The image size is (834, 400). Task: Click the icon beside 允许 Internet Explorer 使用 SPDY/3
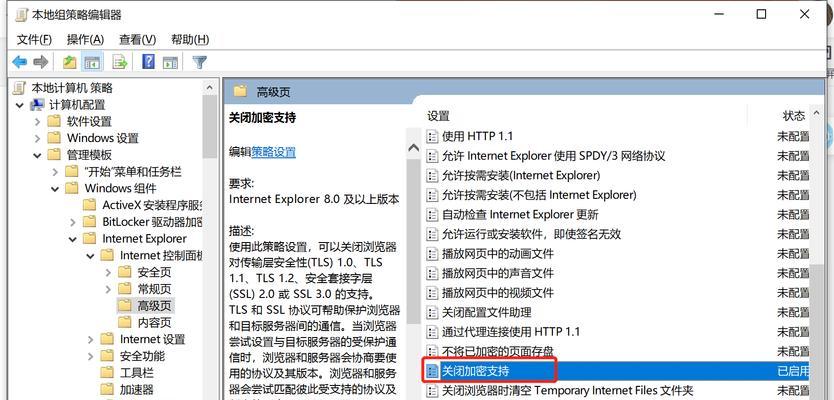pyautogui.click(x=432, y=156)
